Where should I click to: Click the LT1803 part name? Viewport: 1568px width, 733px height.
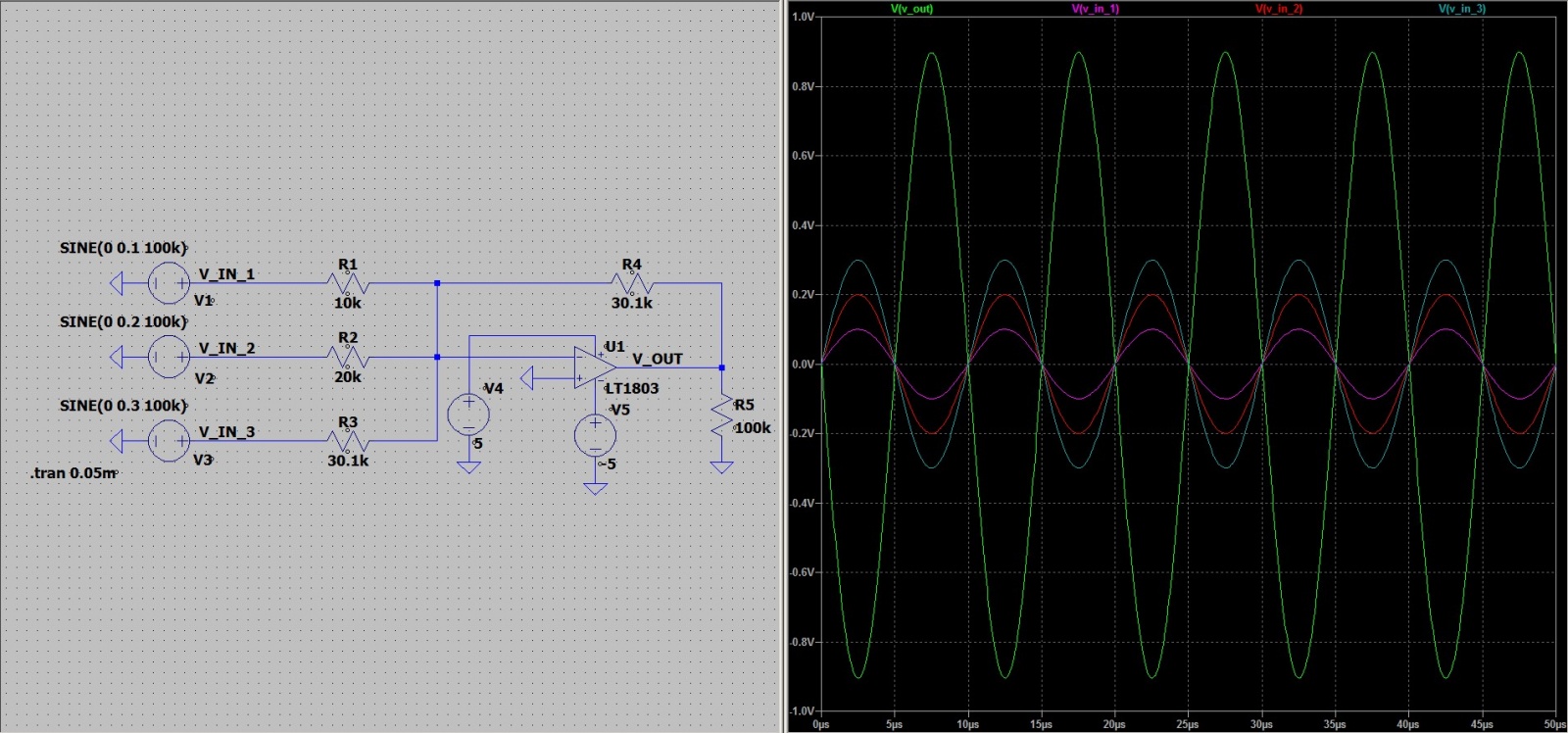tap(632, 388)
